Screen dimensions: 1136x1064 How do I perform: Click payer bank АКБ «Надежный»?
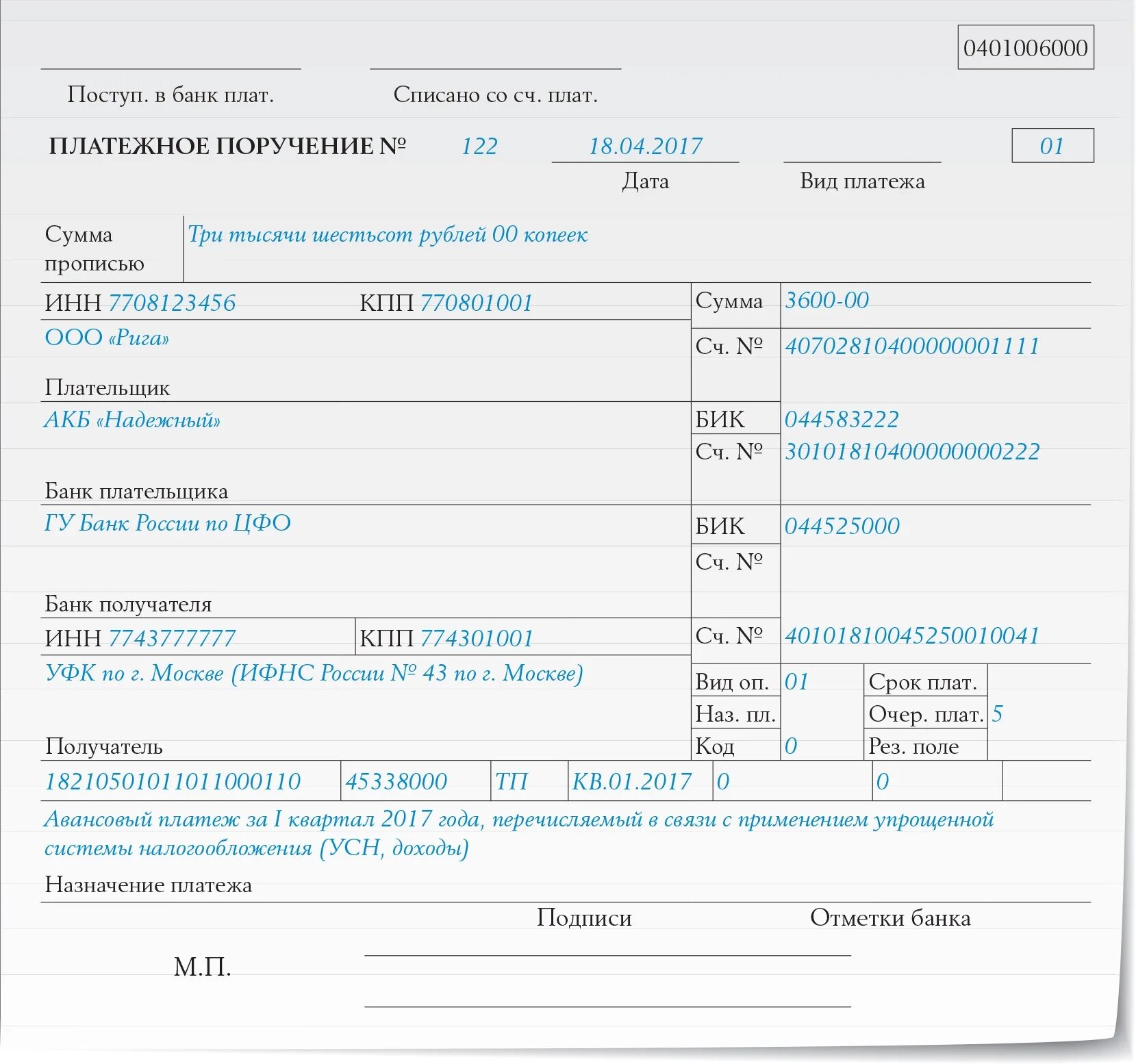(132, 419)
